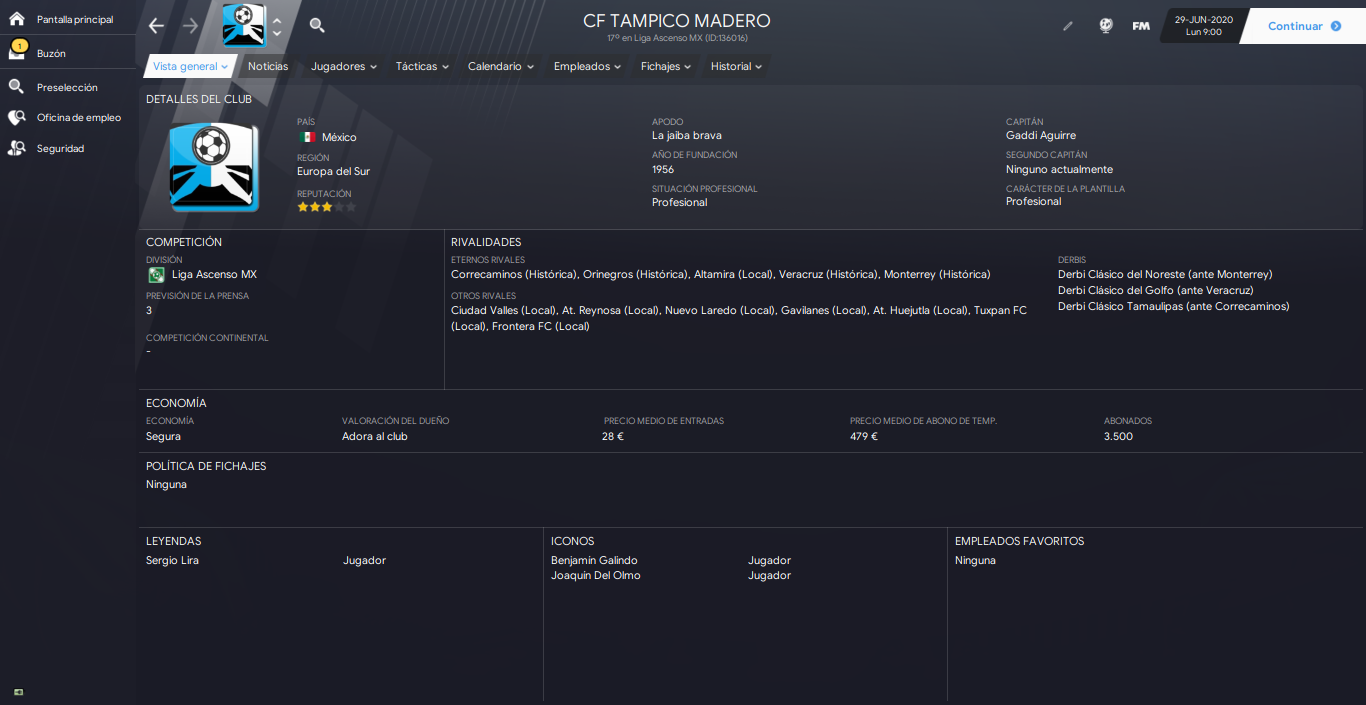
Task: Open rival Ciudad Valles (Local)
Action: pos(503,310)
